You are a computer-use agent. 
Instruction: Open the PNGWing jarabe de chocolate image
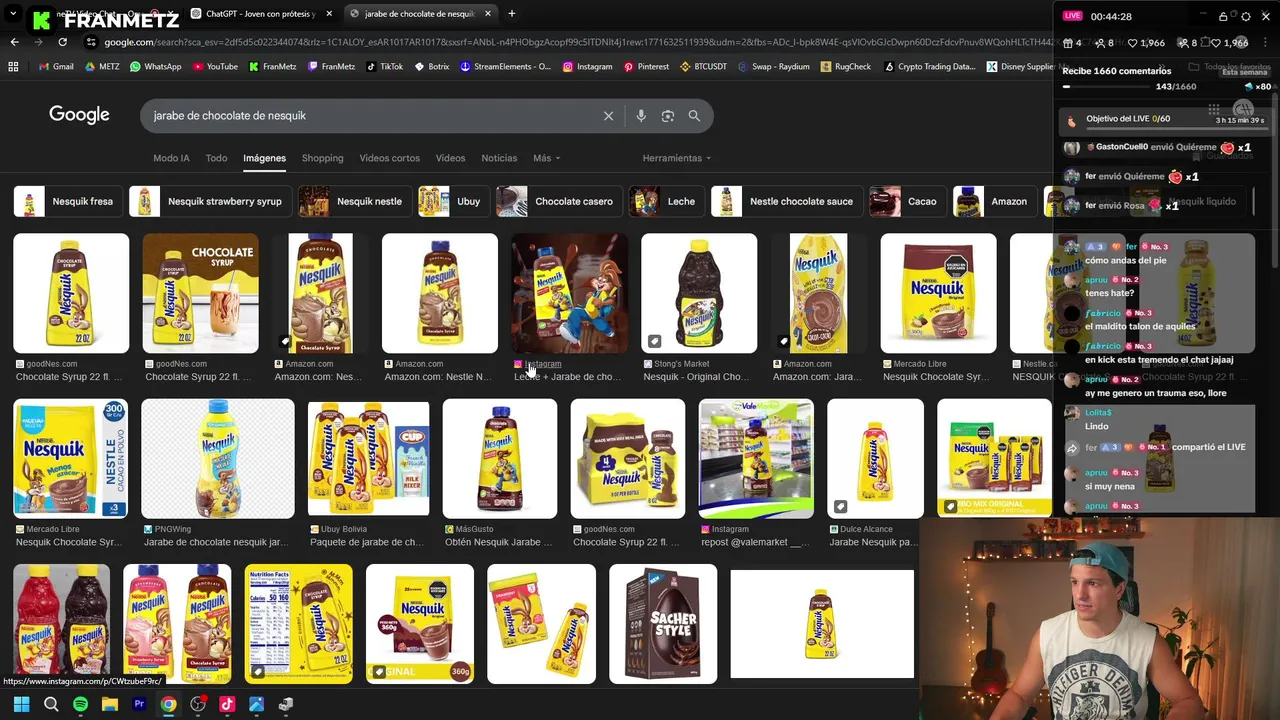pos(218,458)
